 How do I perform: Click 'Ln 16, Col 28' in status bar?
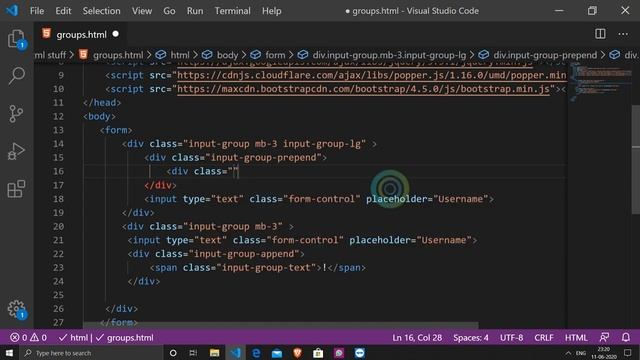(417, 338)
